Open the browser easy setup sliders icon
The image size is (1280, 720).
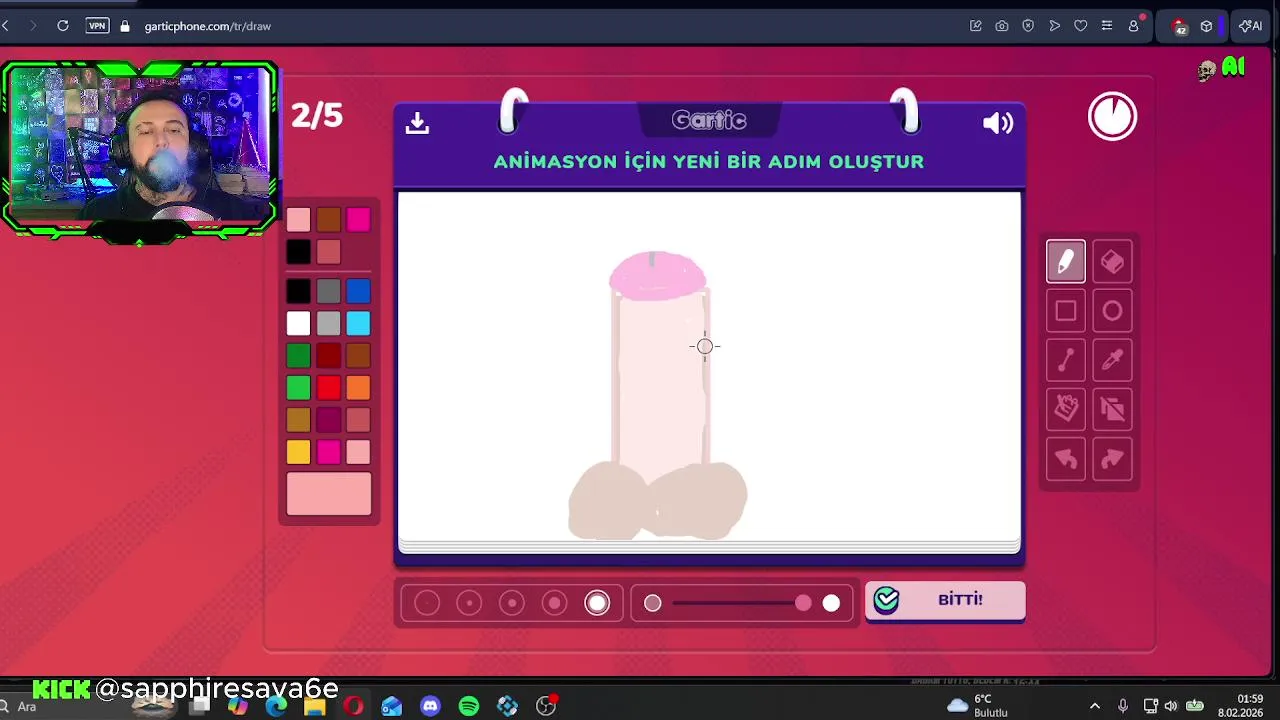pos(1107,26)
